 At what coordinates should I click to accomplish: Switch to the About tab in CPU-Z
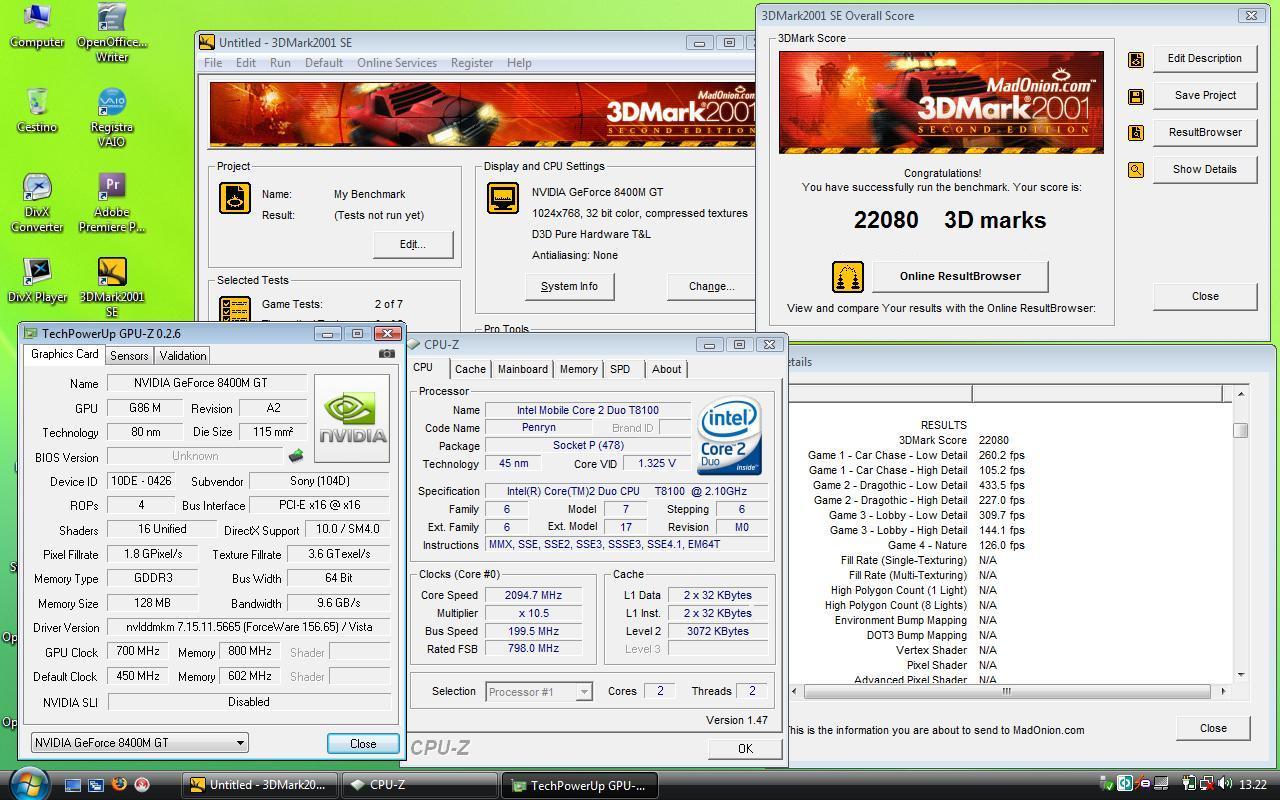coord(666,369)
